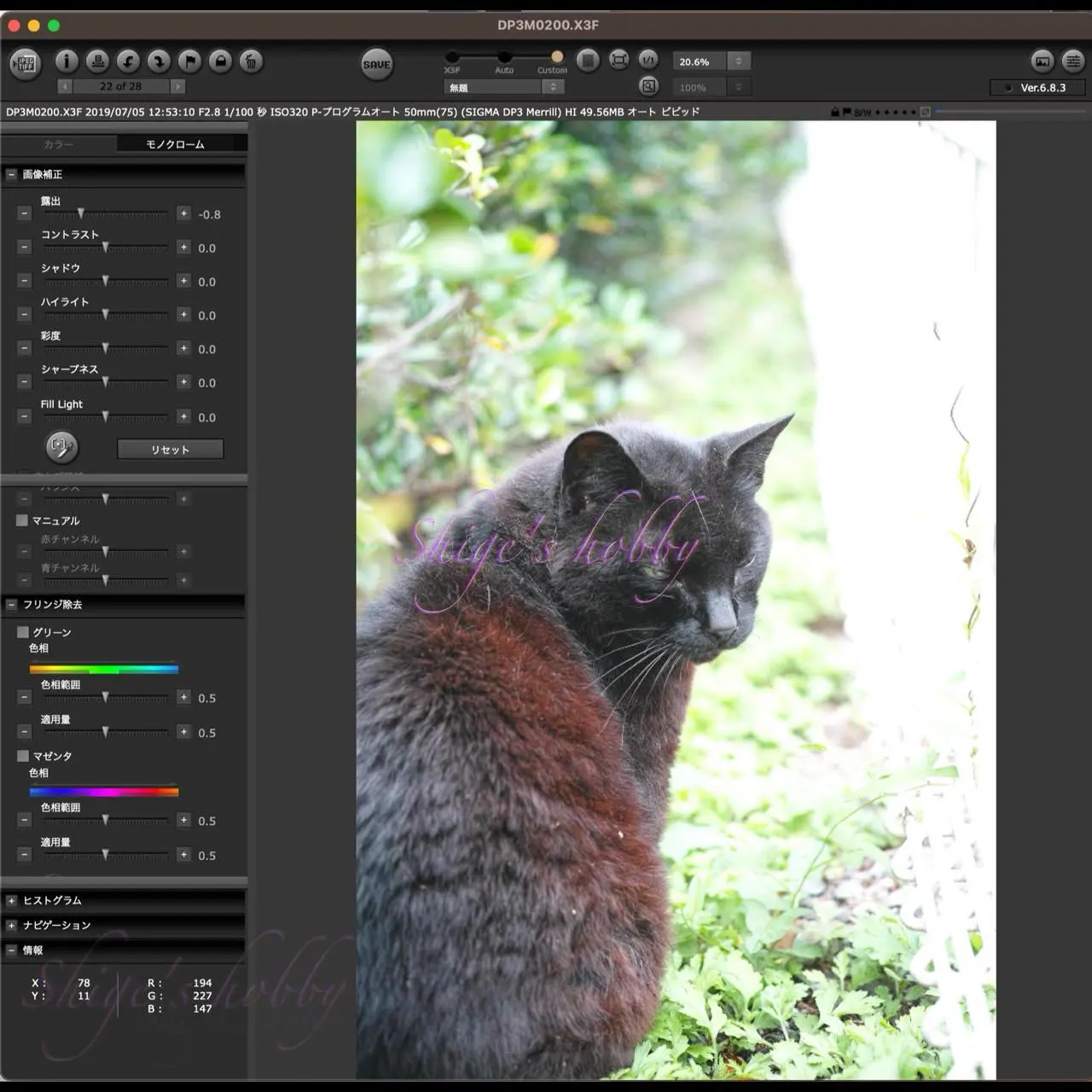1092x1092 pixels.
Task: Click the Ver.6.8.3 version button
Action: pyautogui.click(x=1037, y=87)
